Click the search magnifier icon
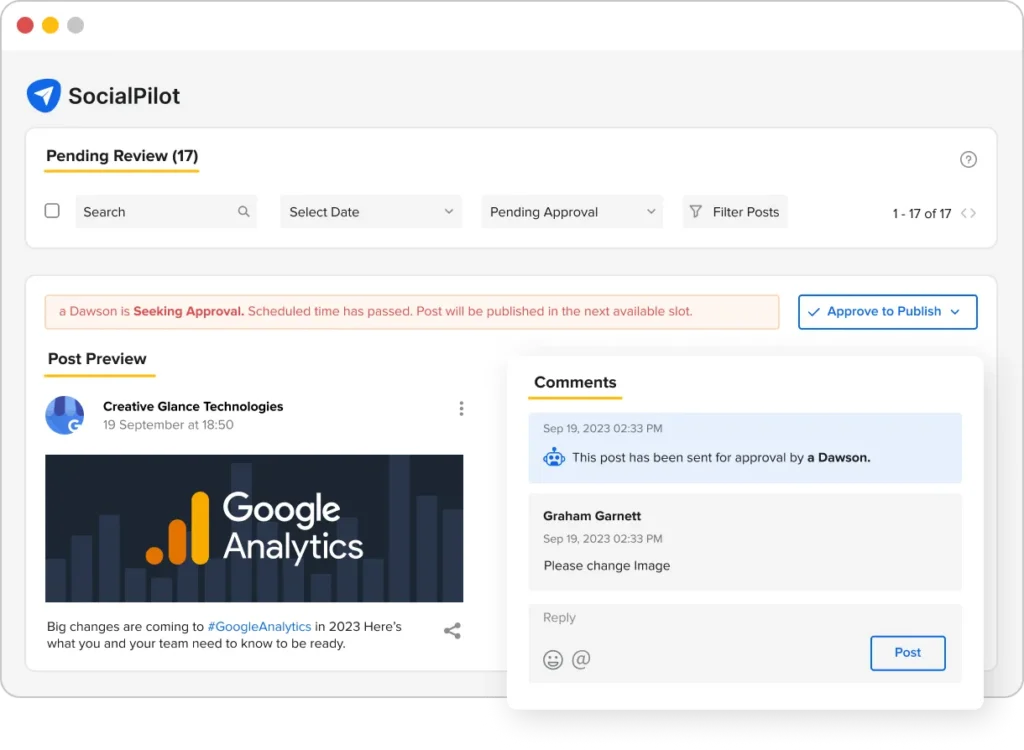 pos(243,211)
